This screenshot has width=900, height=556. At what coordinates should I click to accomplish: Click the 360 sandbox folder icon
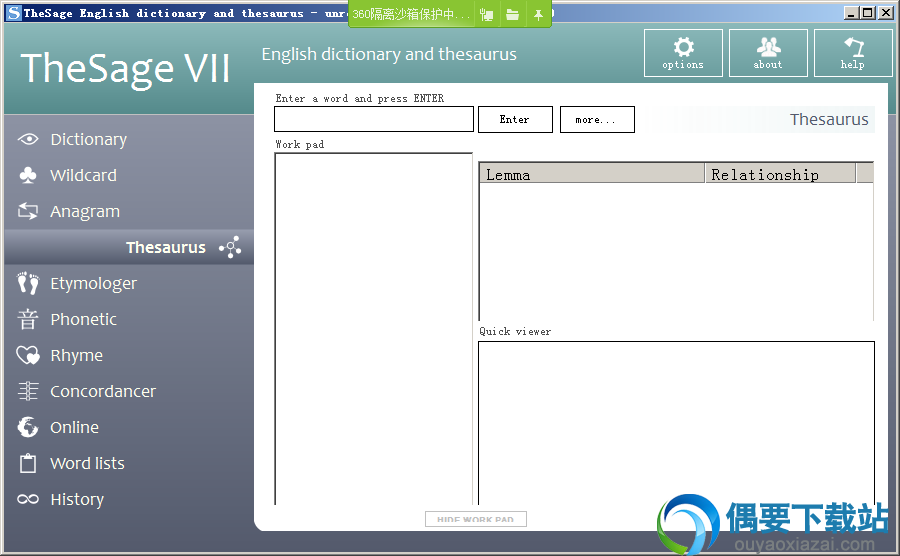coord(513,15)
